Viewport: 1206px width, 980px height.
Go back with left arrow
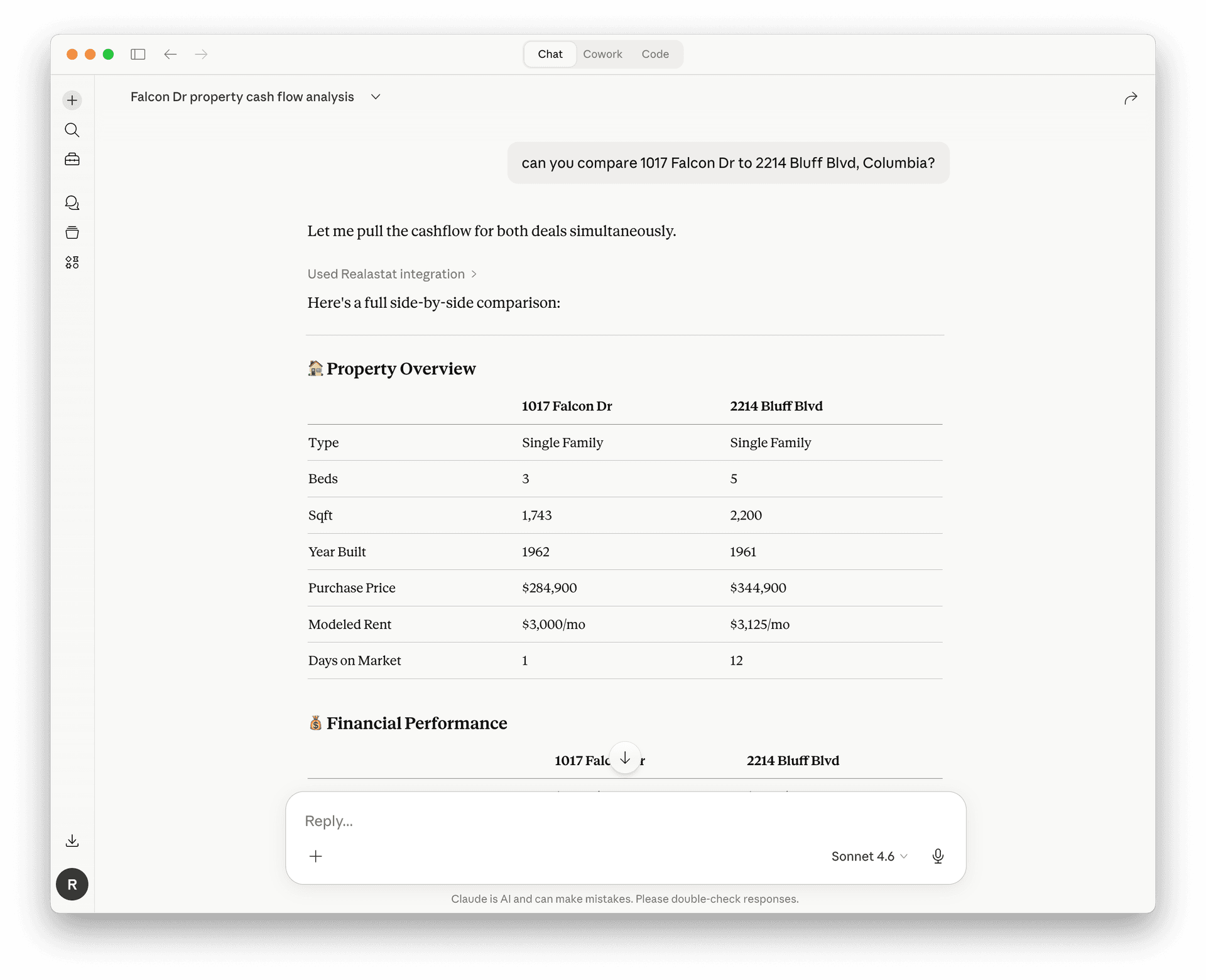(x=170, y=55)
